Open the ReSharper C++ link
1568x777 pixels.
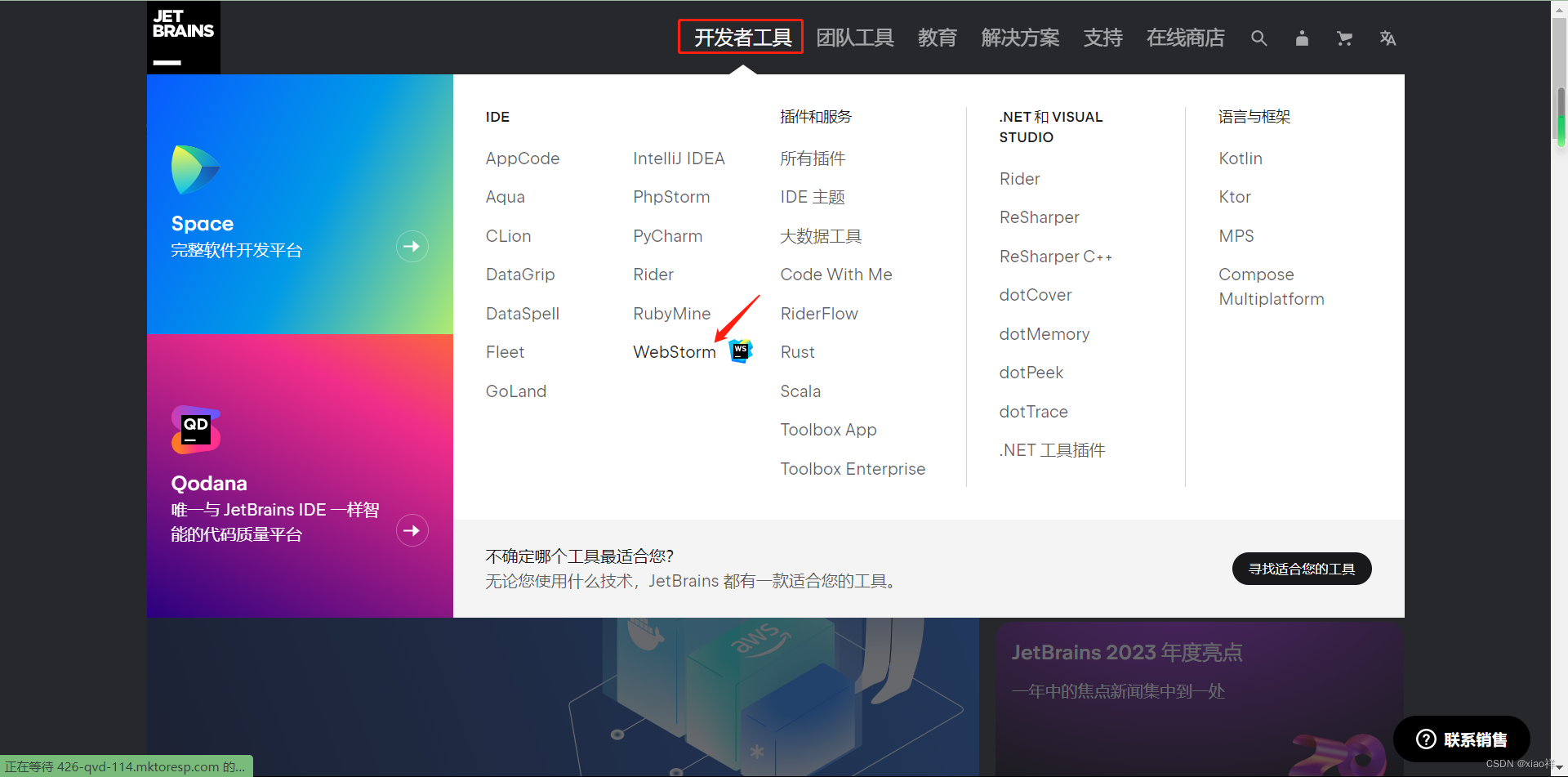pos(1056,257)
